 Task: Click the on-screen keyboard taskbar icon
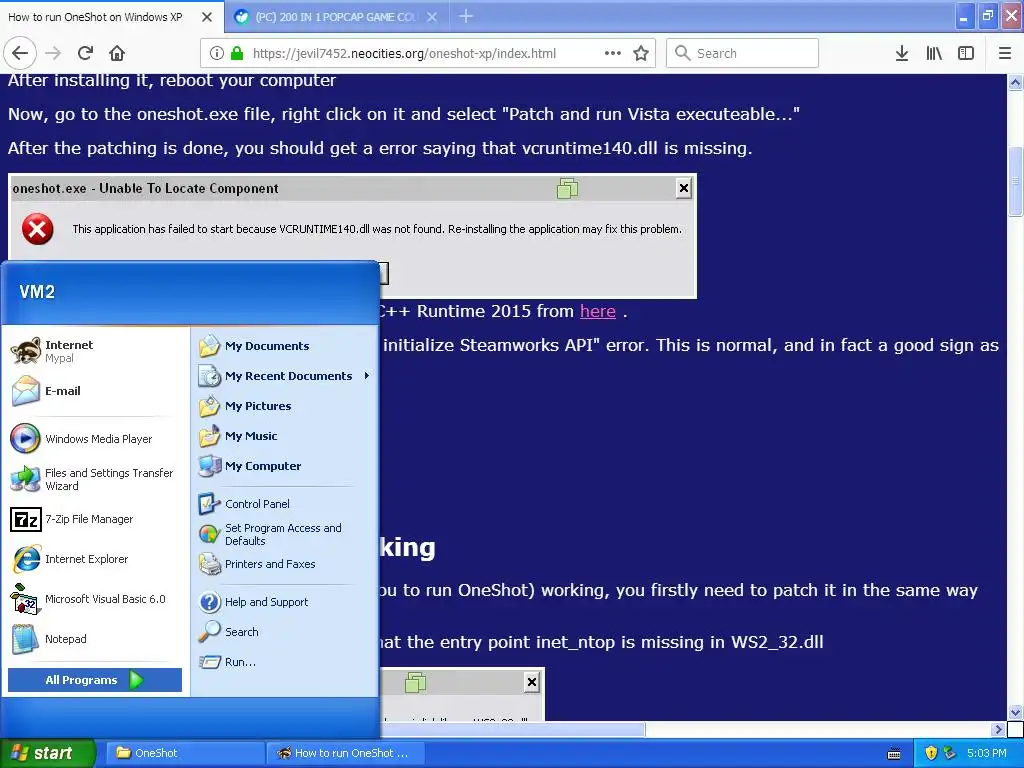coord(894,754)
